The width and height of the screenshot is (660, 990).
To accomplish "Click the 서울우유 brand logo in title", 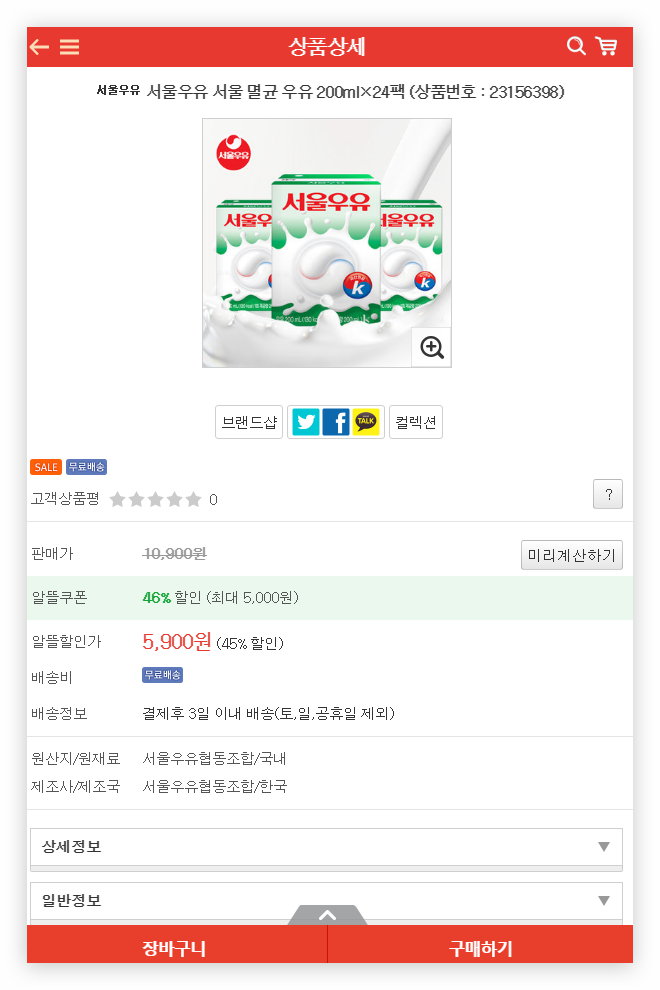I will pyautogui.click(x=118, y=91).
